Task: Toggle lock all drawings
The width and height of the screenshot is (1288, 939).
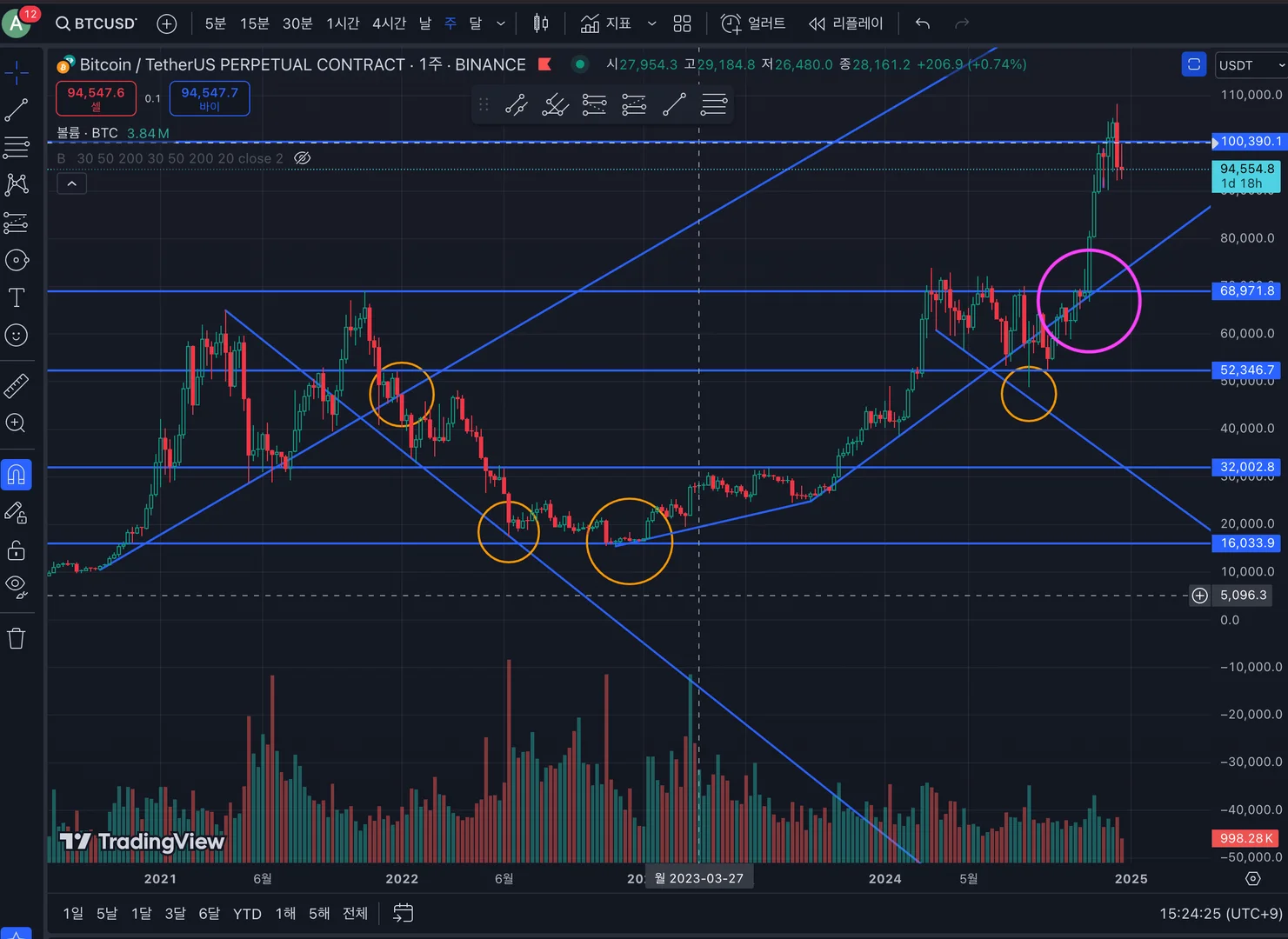Action: click(x=17, y=550)
